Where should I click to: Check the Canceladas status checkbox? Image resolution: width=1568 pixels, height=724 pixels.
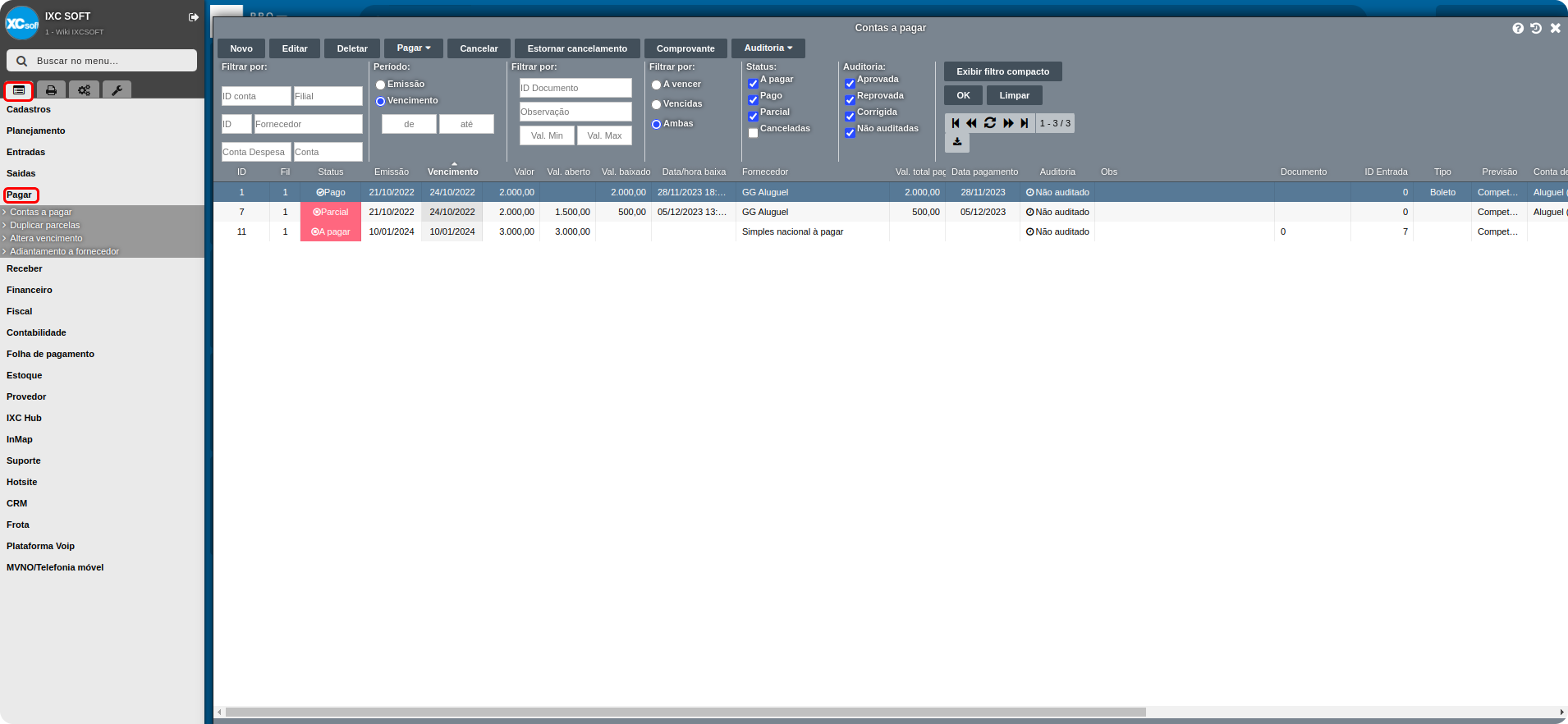tap(753, 133)
